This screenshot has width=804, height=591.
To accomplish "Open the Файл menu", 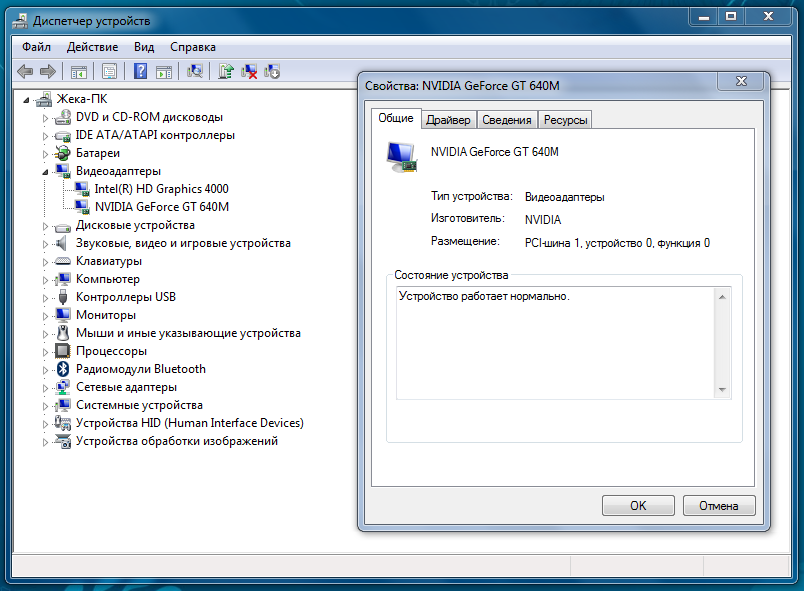I will click(36, 47).
